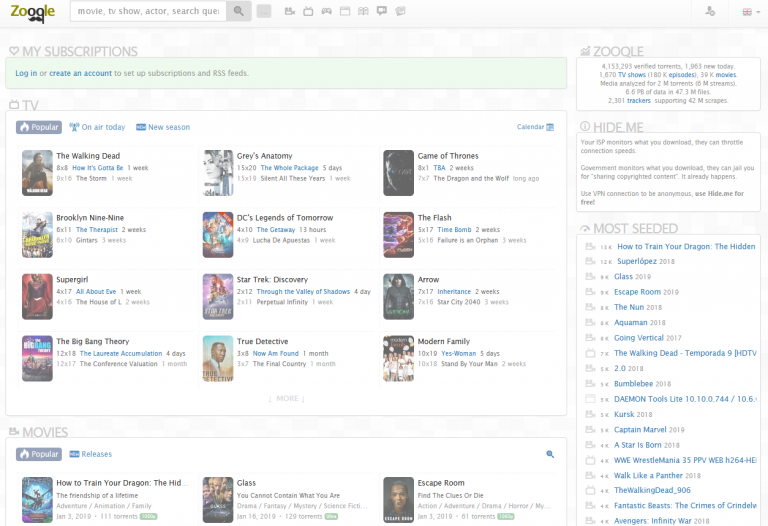Open Brooklyn Nine-Nine episode The Therapist

96,229
